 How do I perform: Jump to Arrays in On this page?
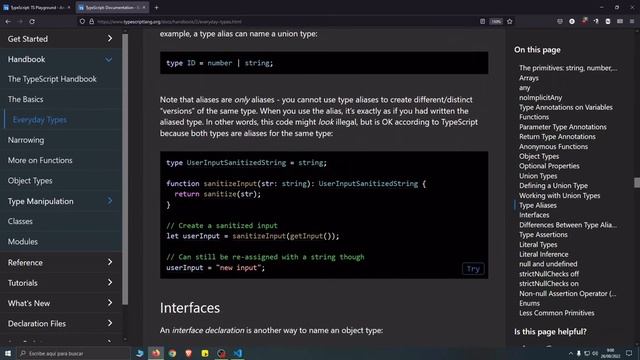529,78
